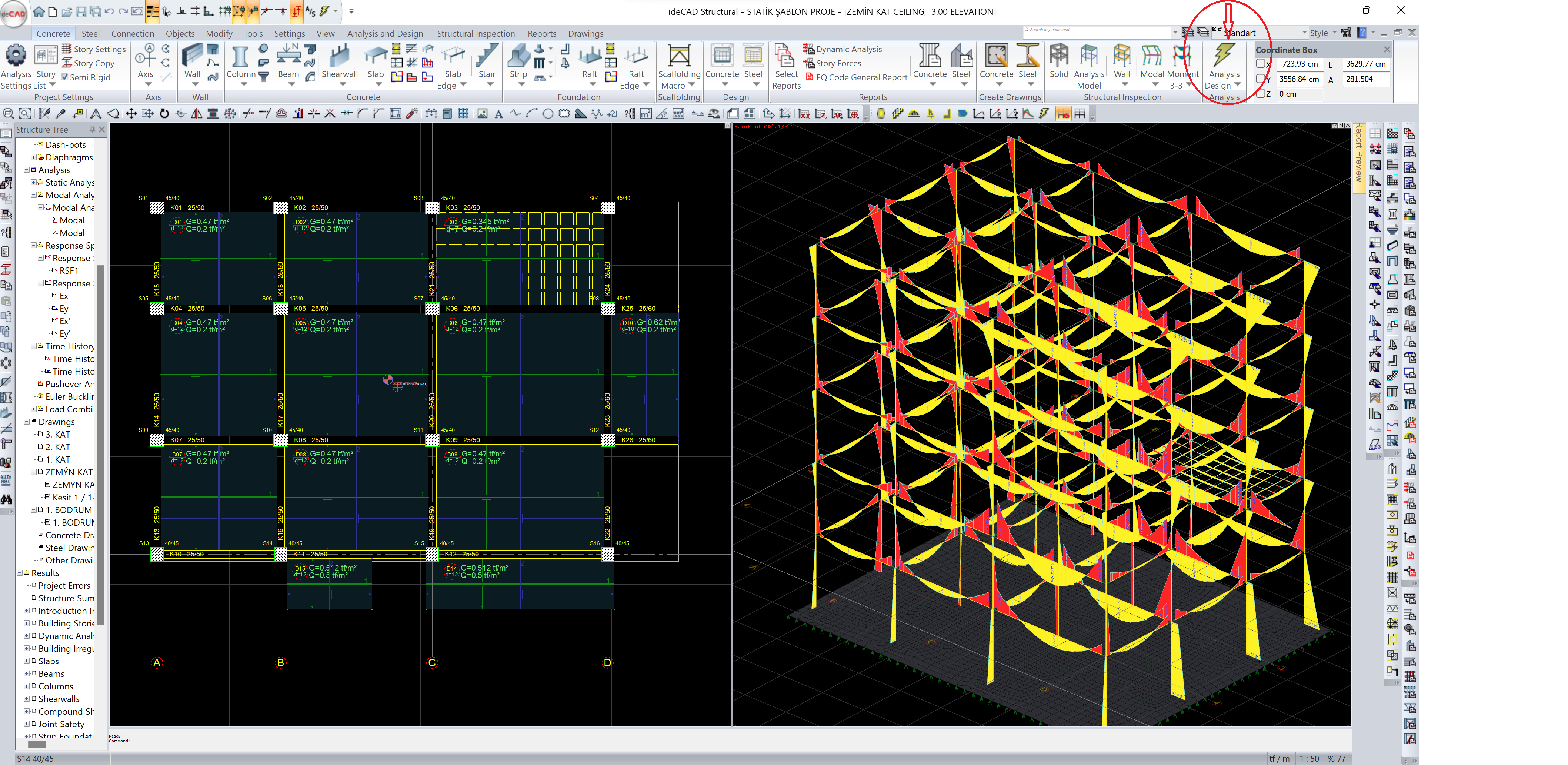The height and width of the screenshot is (765, 1568).
Task: Check the Y coordinate lock checkbox
Action: 1261,79
